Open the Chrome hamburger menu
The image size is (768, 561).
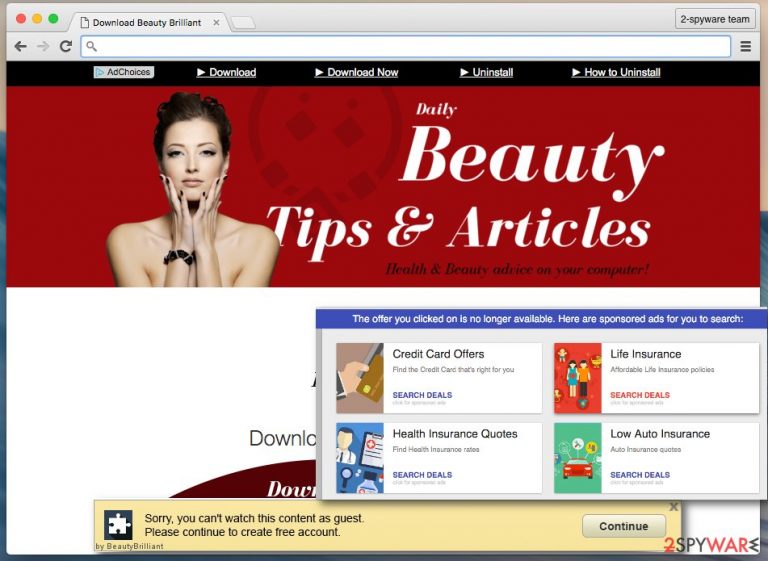pos(745,46)
